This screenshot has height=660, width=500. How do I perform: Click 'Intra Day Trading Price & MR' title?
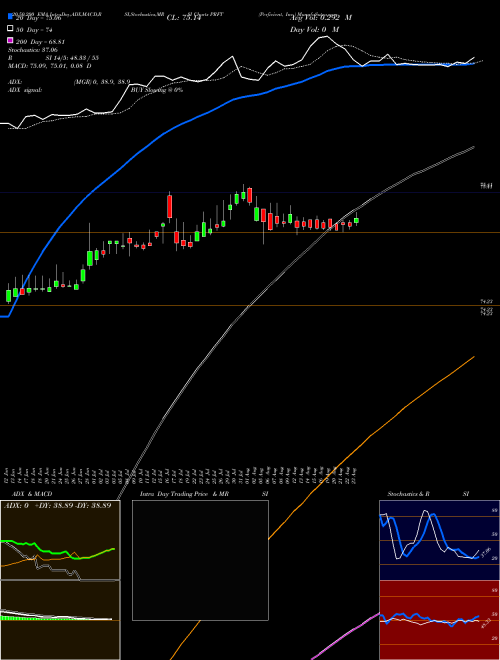[184, 494]
